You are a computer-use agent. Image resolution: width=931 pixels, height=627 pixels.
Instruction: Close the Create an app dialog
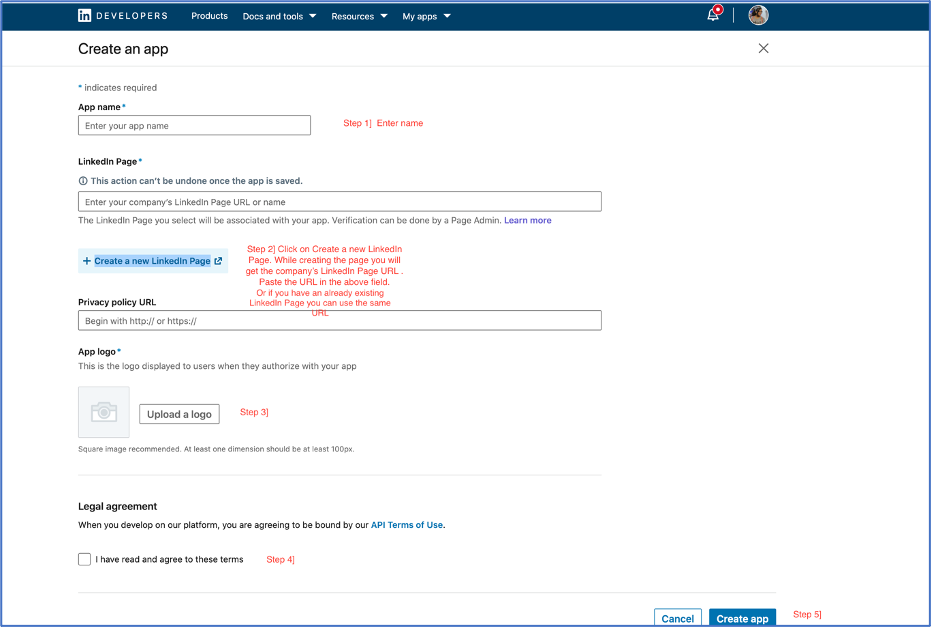tap(764, 48)
